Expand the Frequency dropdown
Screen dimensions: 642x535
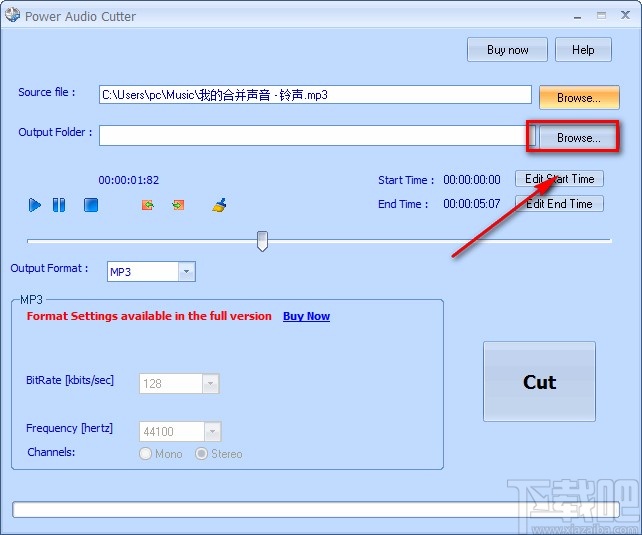pos(212,431)
